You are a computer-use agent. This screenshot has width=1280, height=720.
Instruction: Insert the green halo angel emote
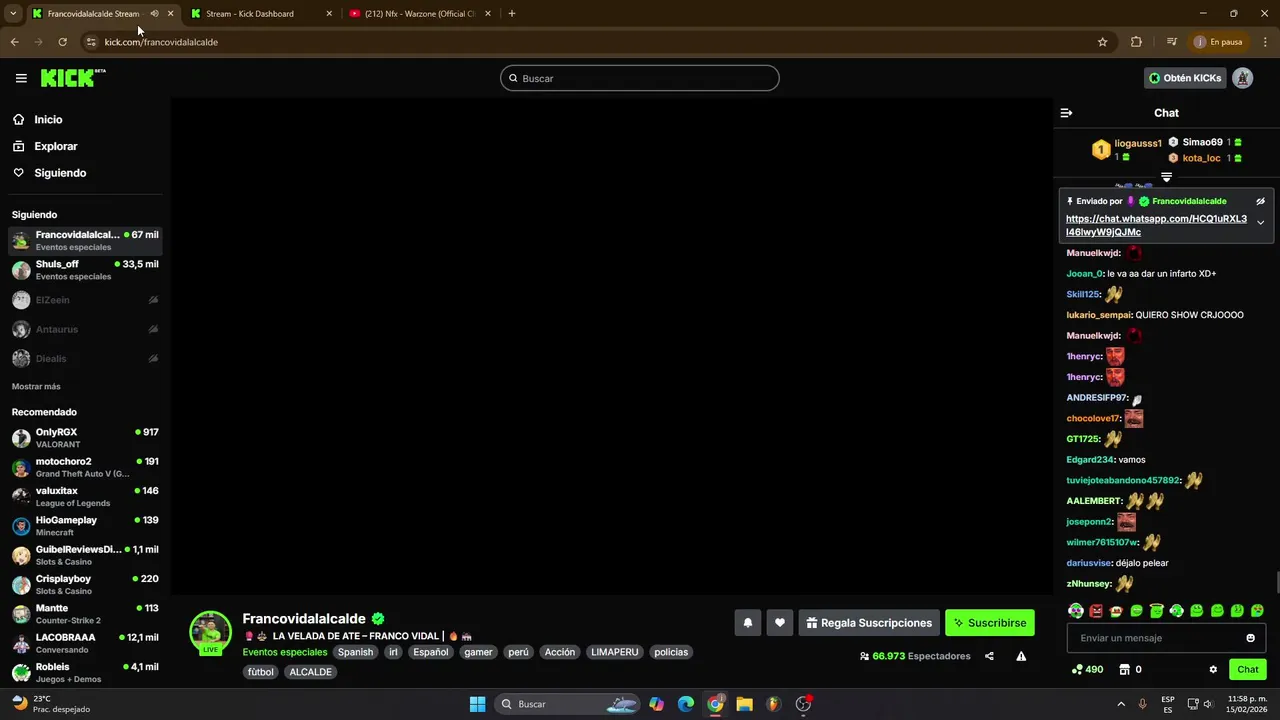coord(1156,611)
